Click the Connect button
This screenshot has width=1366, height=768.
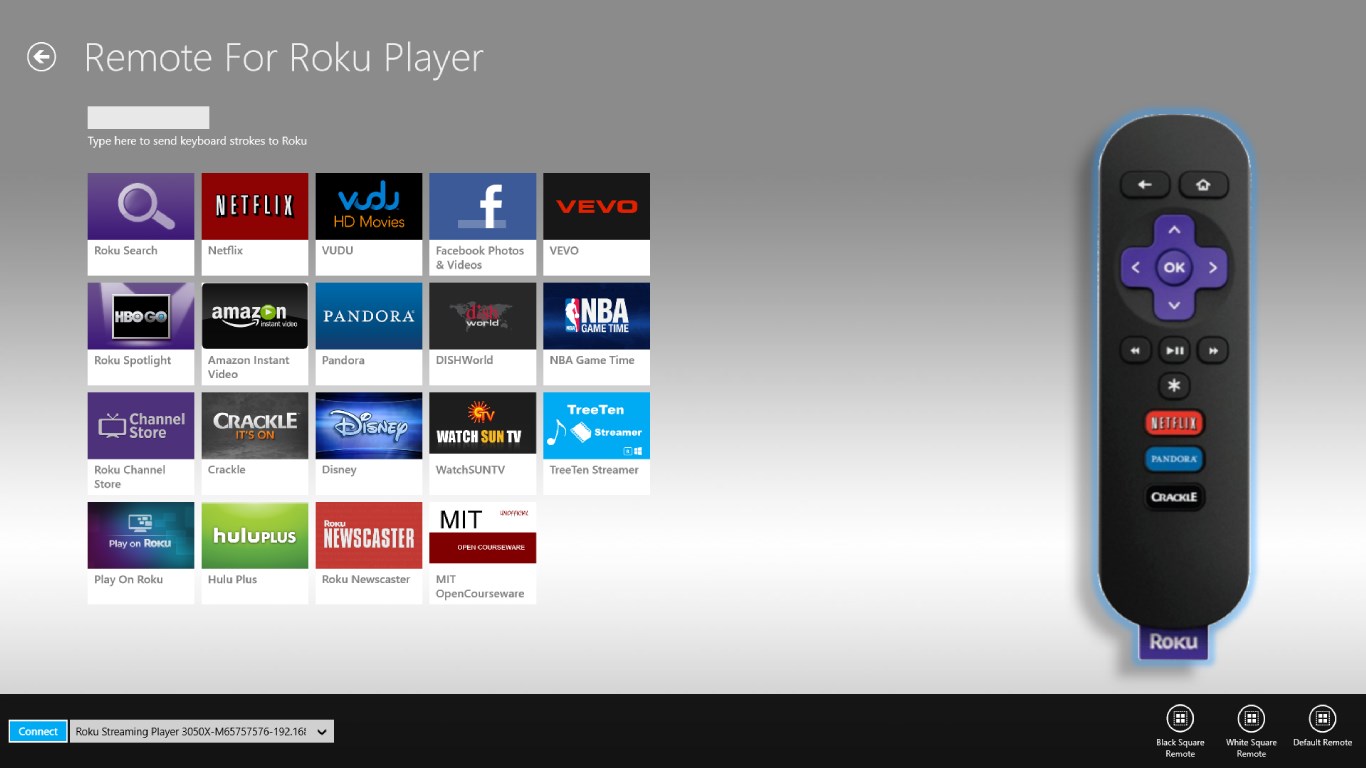(x=38, y=731)
